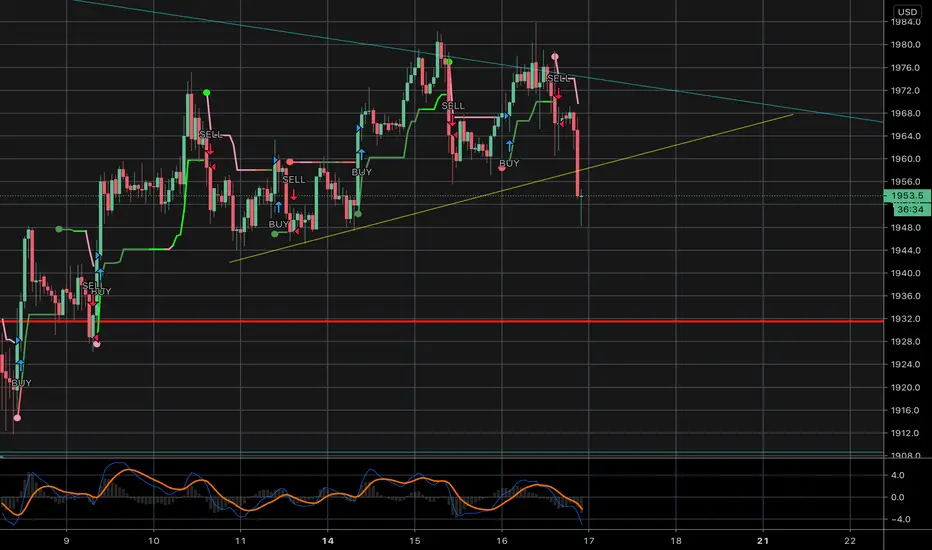This screenshot has width=932, height=550.
Task: Click the pink dot marker above the last SELL
Action: click(555, 57)
